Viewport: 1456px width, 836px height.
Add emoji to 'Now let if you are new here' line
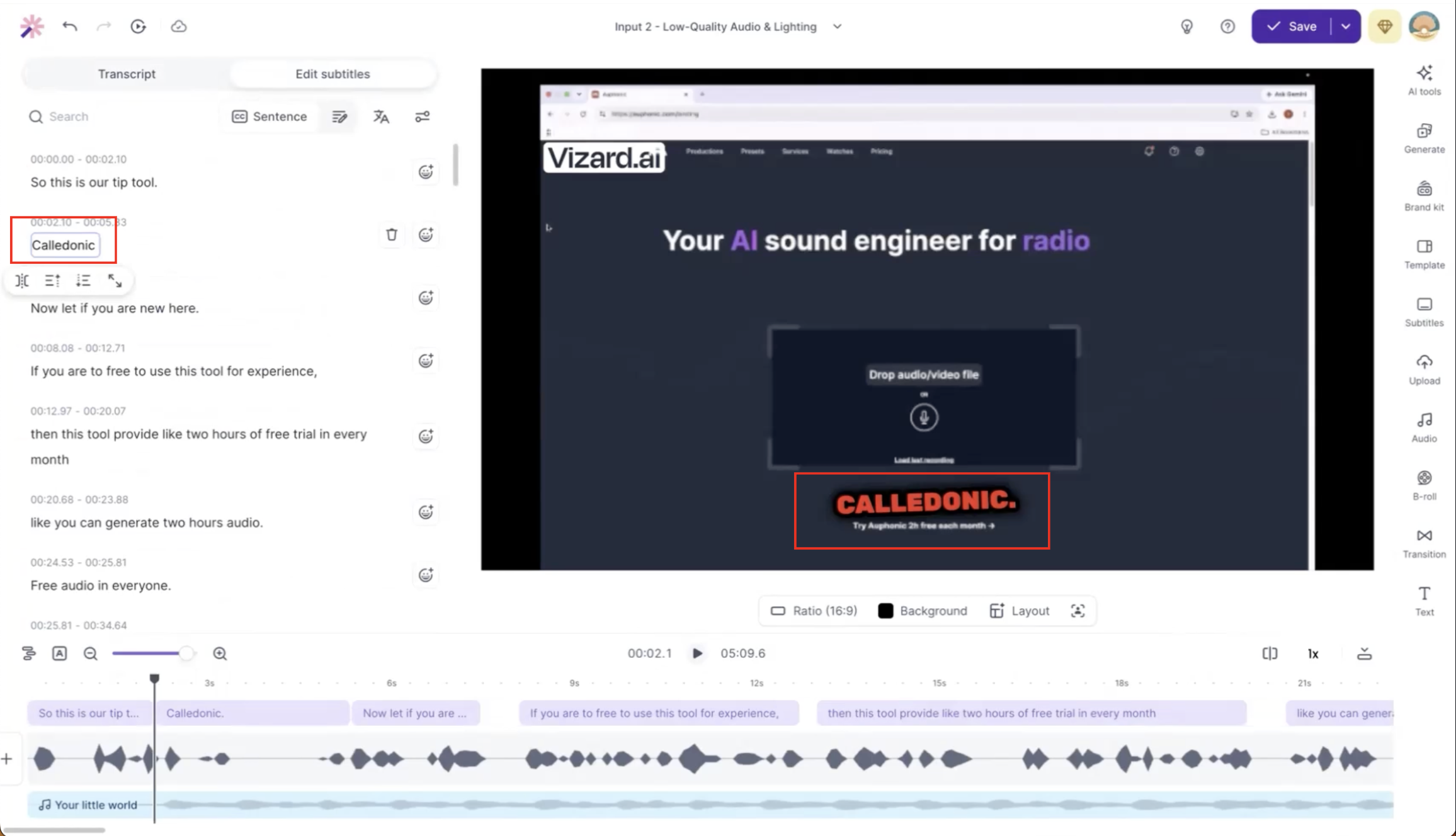(x=426, y=297)
